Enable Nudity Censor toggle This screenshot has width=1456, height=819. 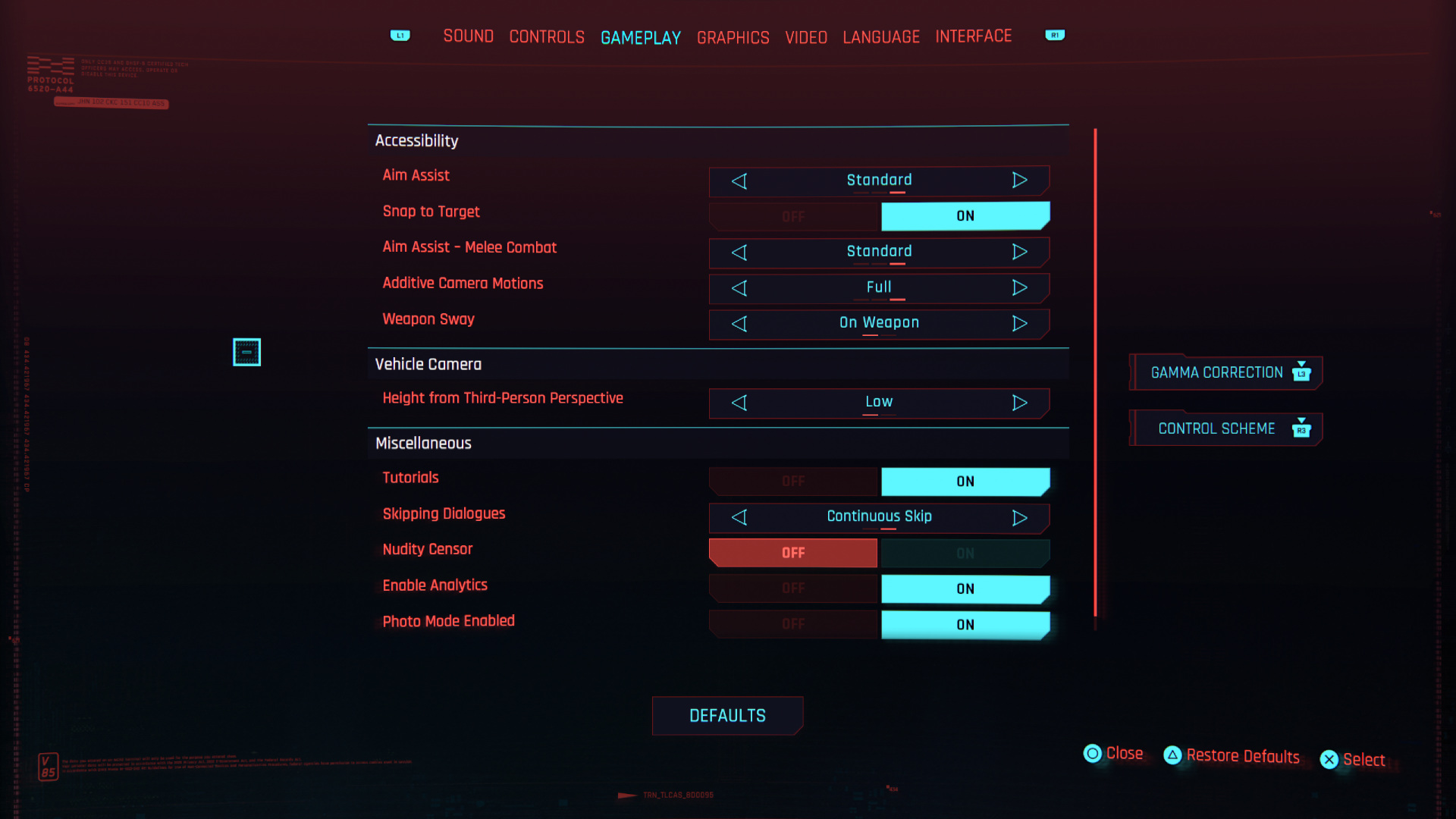pos(962,552)
